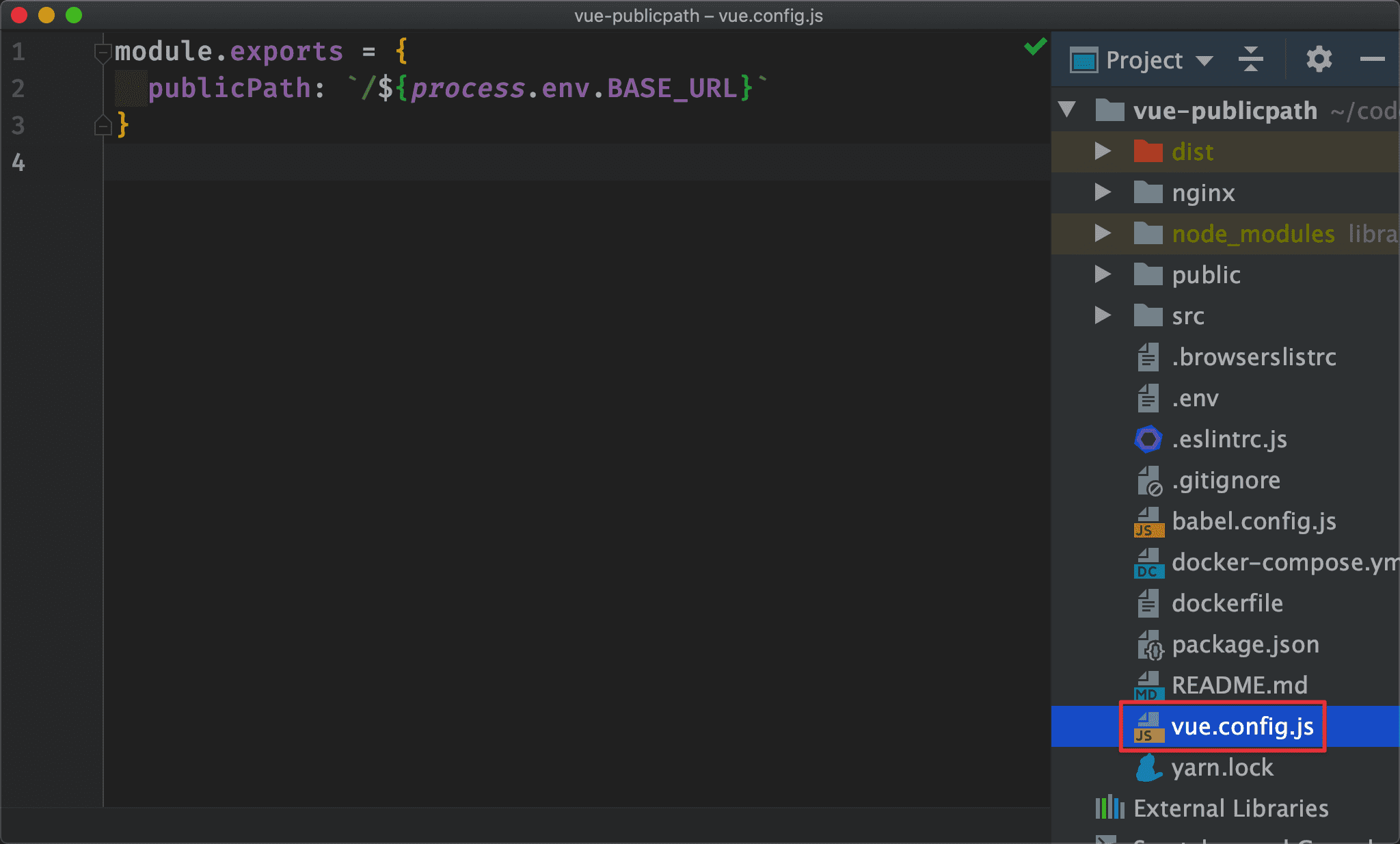
Task: Click line number 2 in gutter
Action: pyautogui.click(x=18, y=88)
